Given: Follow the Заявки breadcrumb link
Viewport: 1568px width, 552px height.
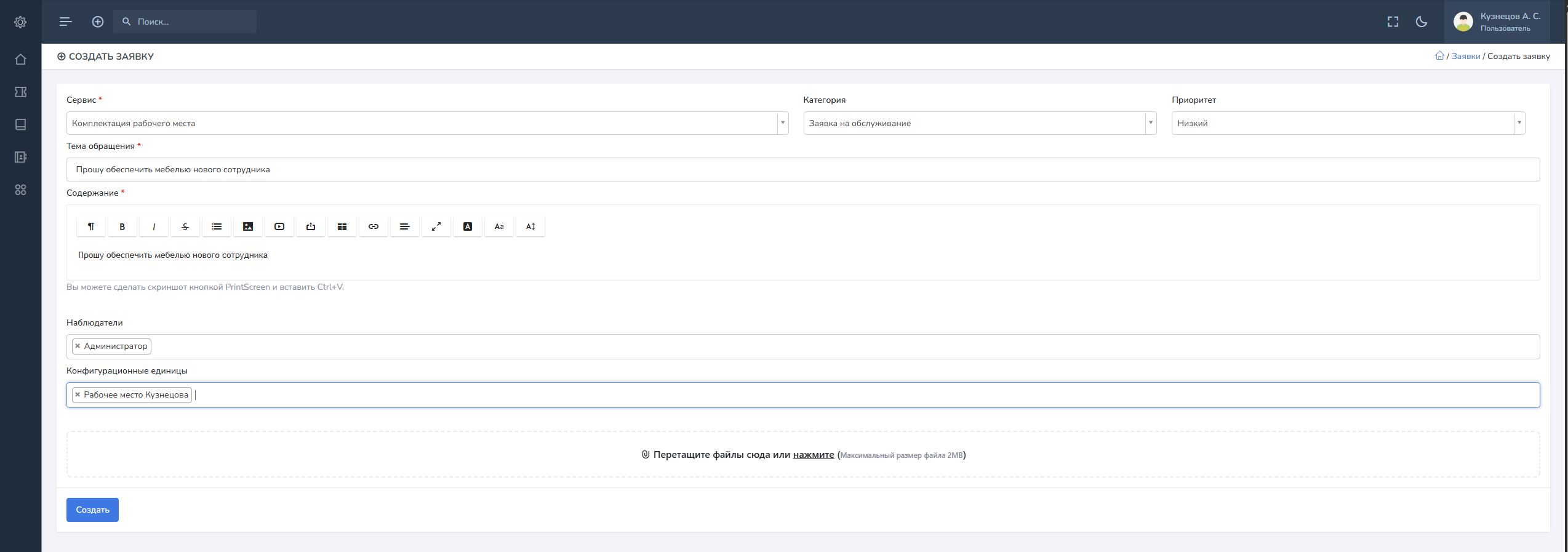Looking at the screenshot, I should [x=1466, y=56].
